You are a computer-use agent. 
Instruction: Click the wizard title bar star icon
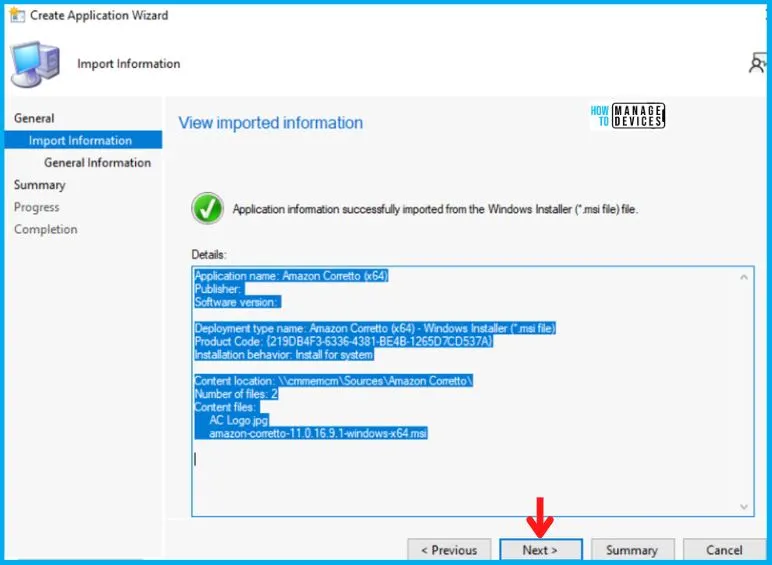click(x=17, y=15)
